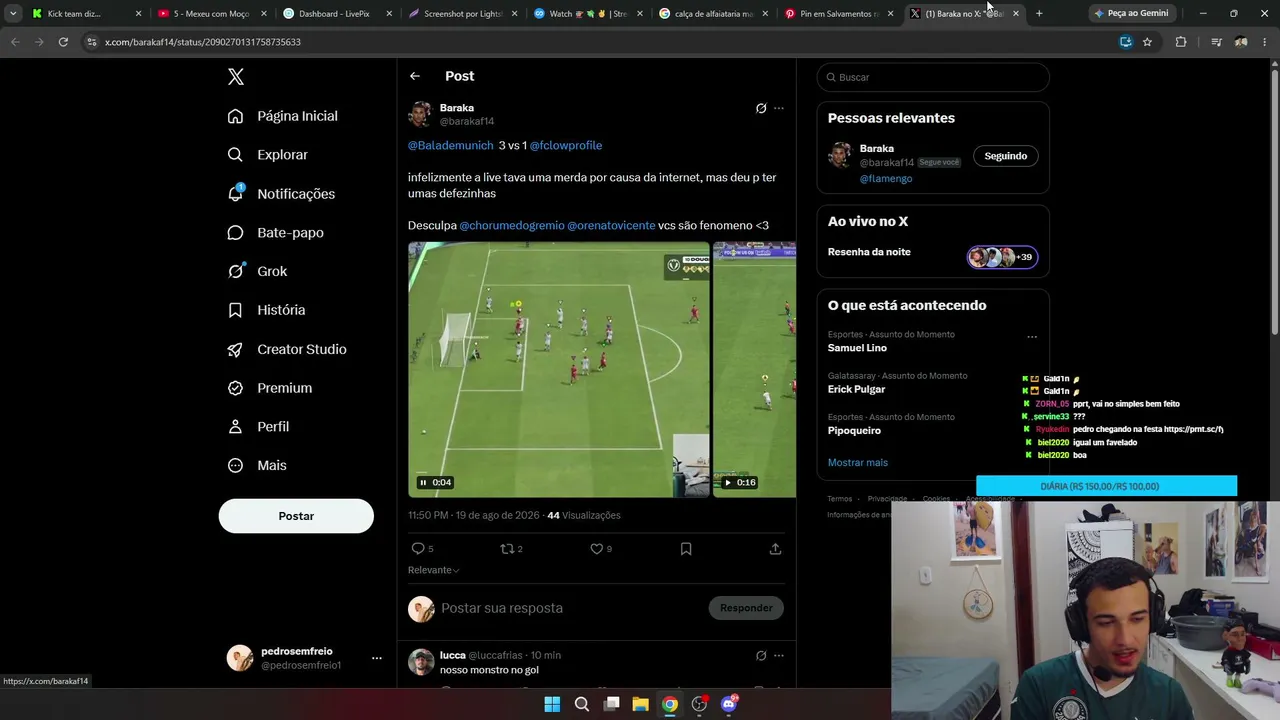Open Creator Studio
Image resolution: width=1280 pixels, height=720 pixels.
[286, 349]
